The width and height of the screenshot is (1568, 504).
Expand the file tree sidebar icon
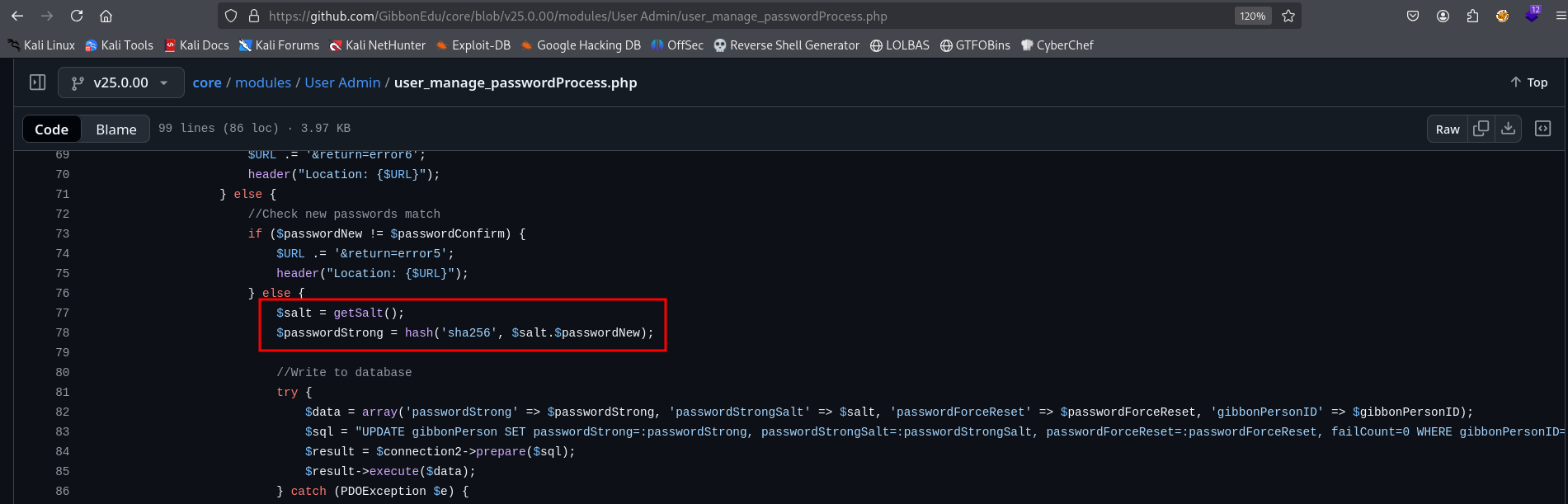(x=37, y=82)
